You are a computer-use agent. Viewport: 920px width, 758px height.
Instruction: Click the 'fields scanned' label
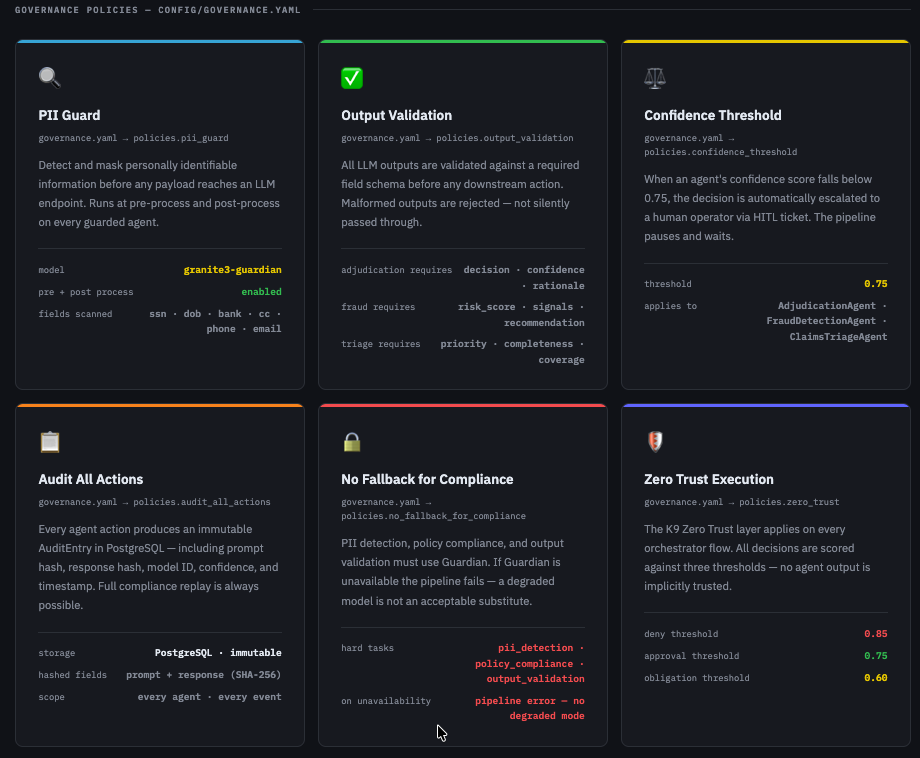click(x=75, y=314)
